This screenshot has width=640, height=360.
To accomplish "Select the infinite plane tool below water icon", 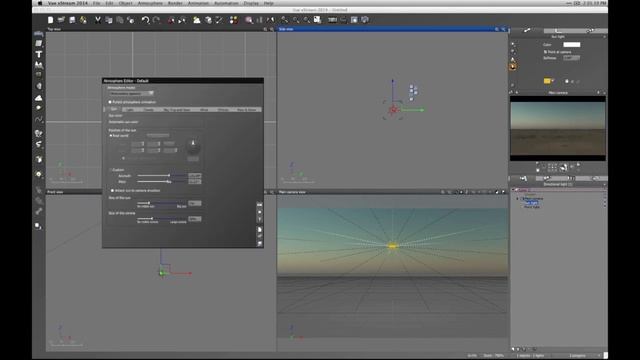I will pyautogui.click(x=39, y=43).
